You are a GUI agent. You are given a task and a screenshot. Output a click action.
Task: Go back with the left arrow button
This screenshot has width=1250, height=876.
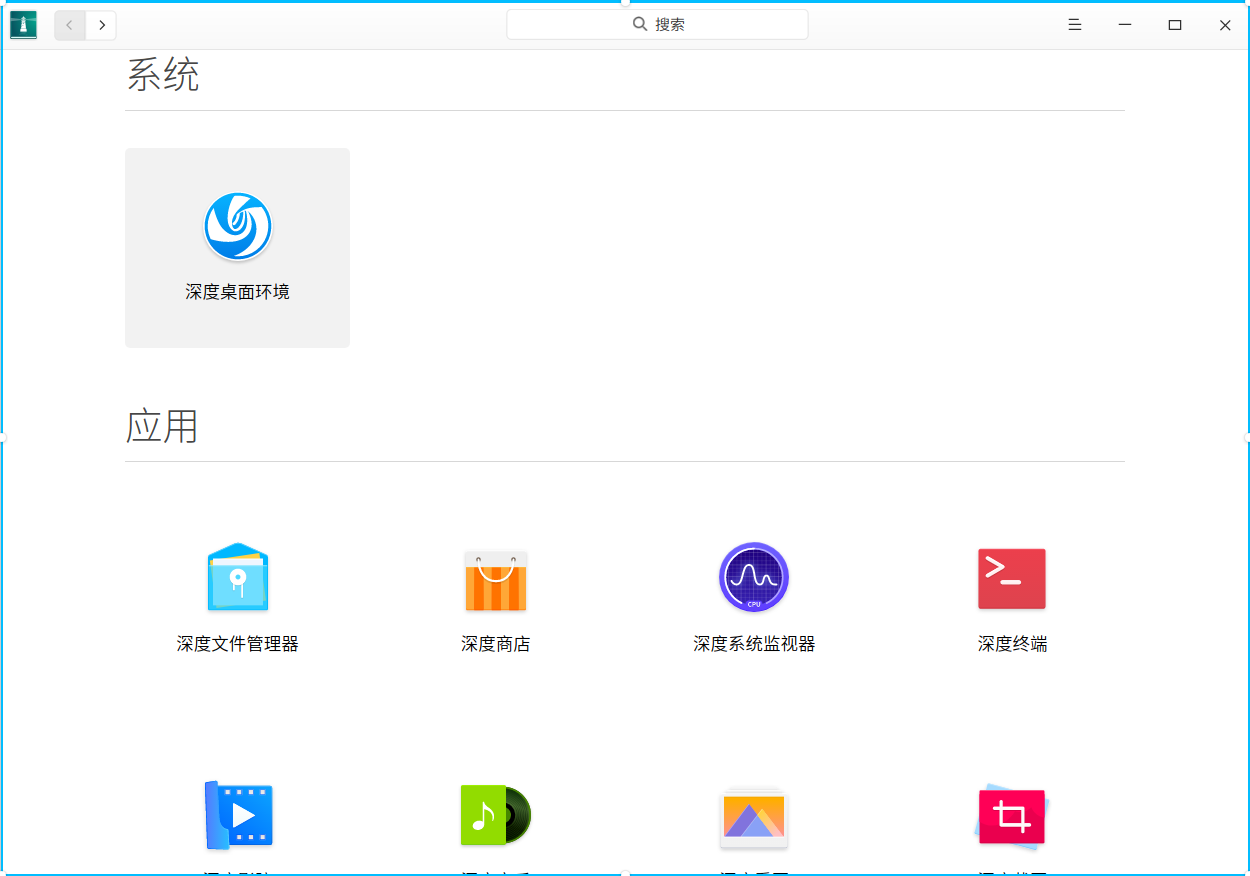click(70, 25)
